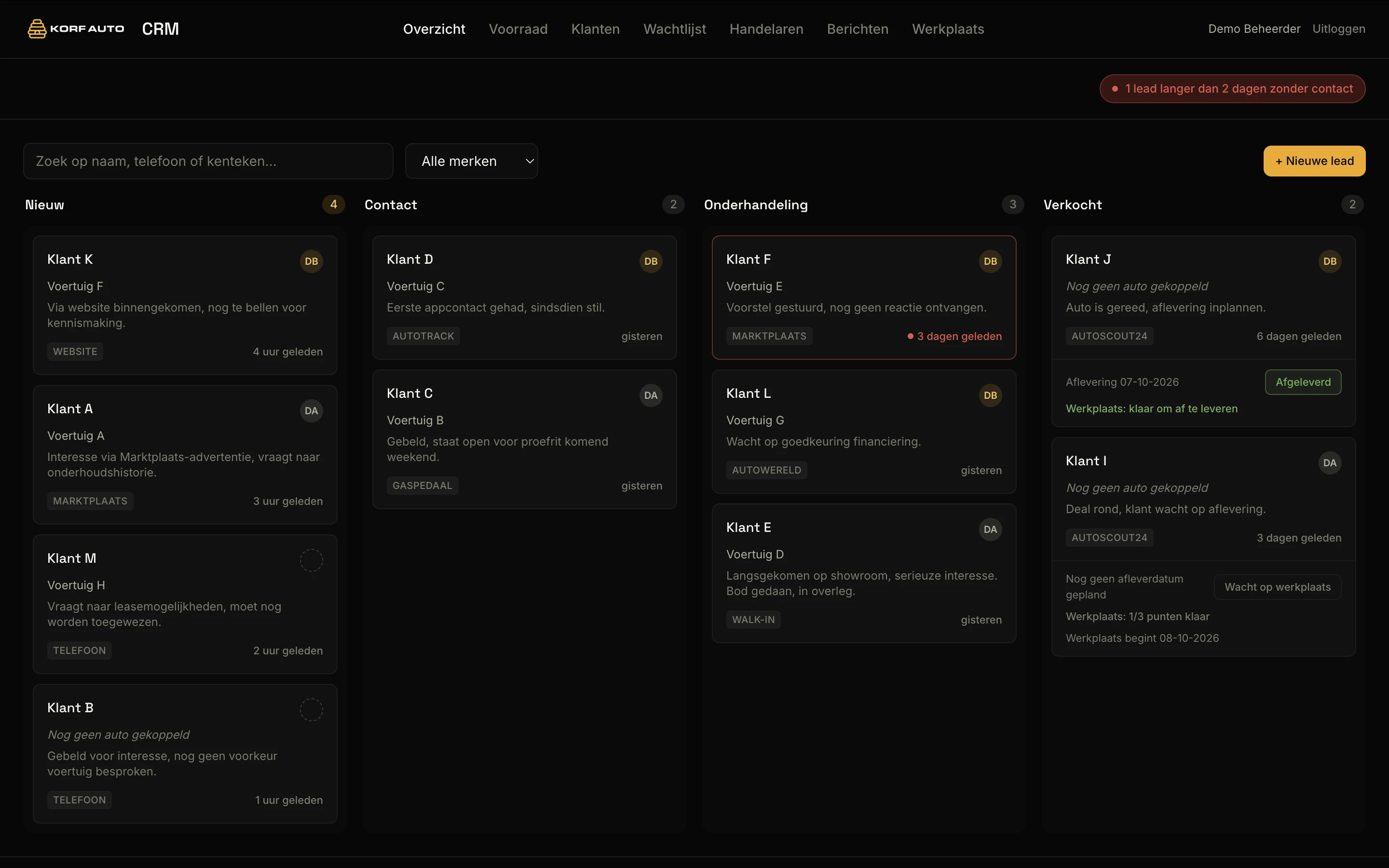
Task: Click the DB avatar on Klant L card
Action: point(990,395)
